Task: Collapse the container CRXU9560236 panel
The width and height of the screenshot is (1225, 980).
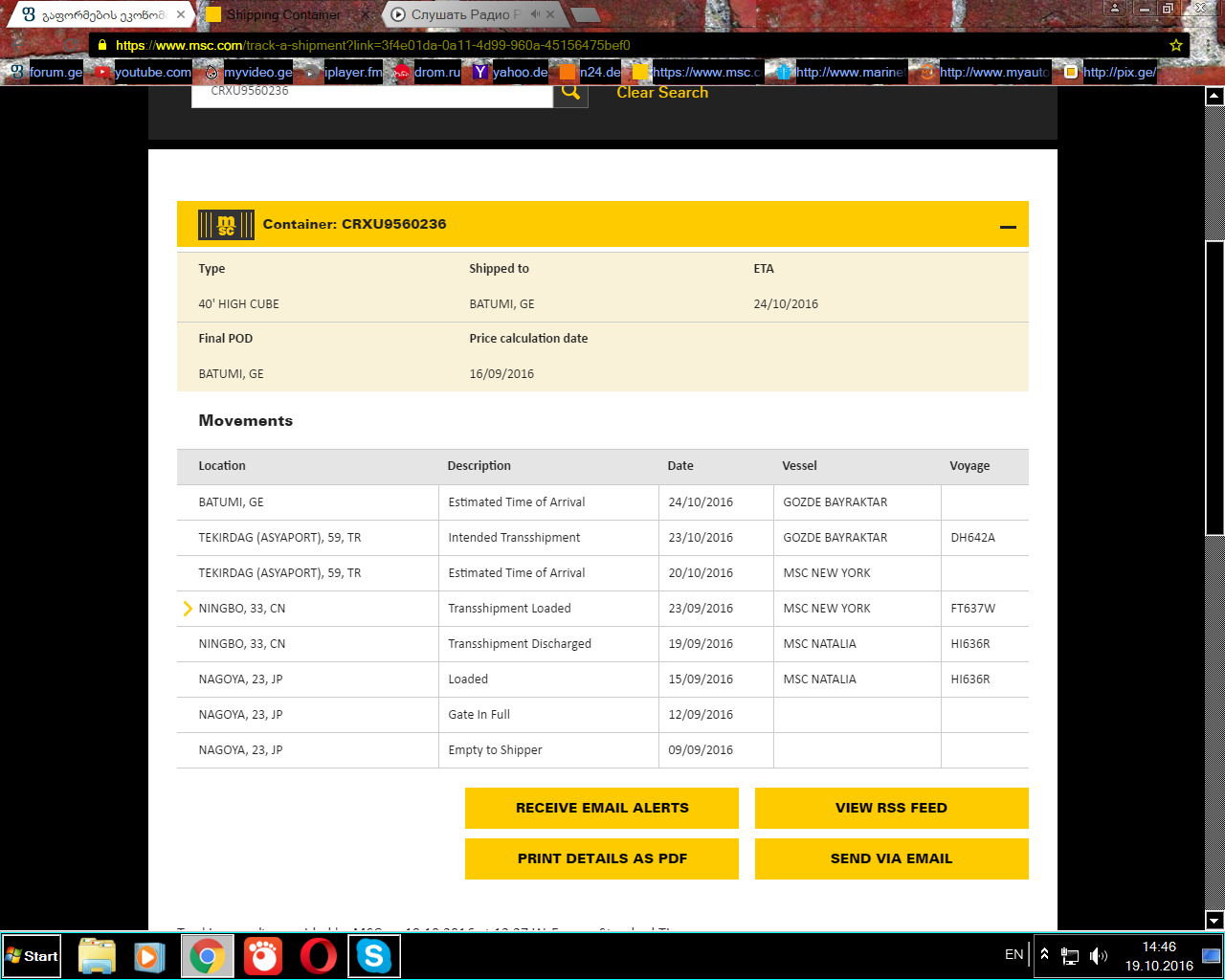Action: [x=1008, y=227]
